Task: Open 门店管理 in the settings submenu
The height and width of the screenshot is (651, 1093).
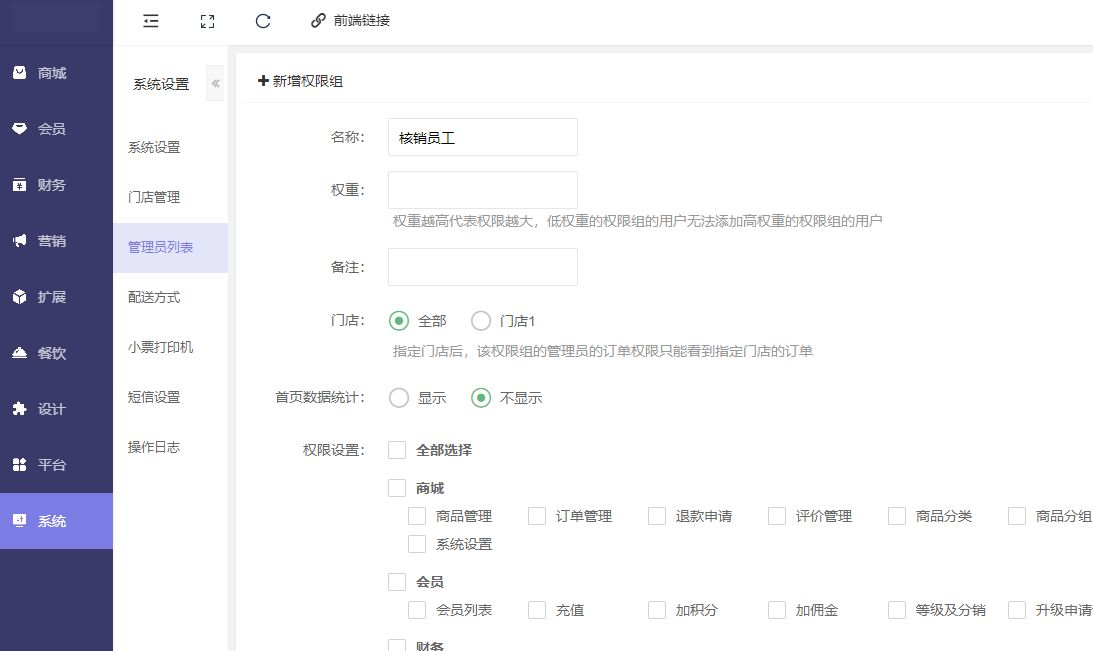Action: coord(154,197)
